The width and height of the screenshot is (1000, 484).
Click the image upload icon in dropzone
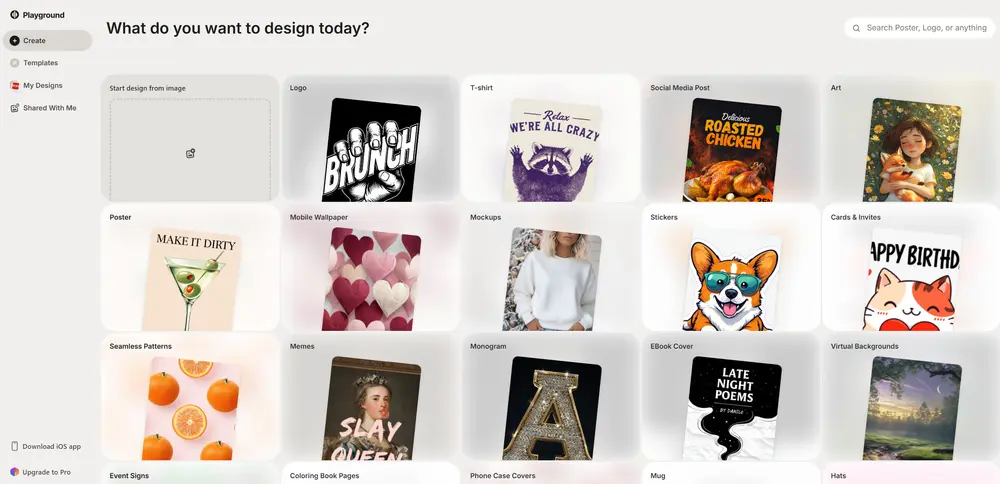(190, 153)
